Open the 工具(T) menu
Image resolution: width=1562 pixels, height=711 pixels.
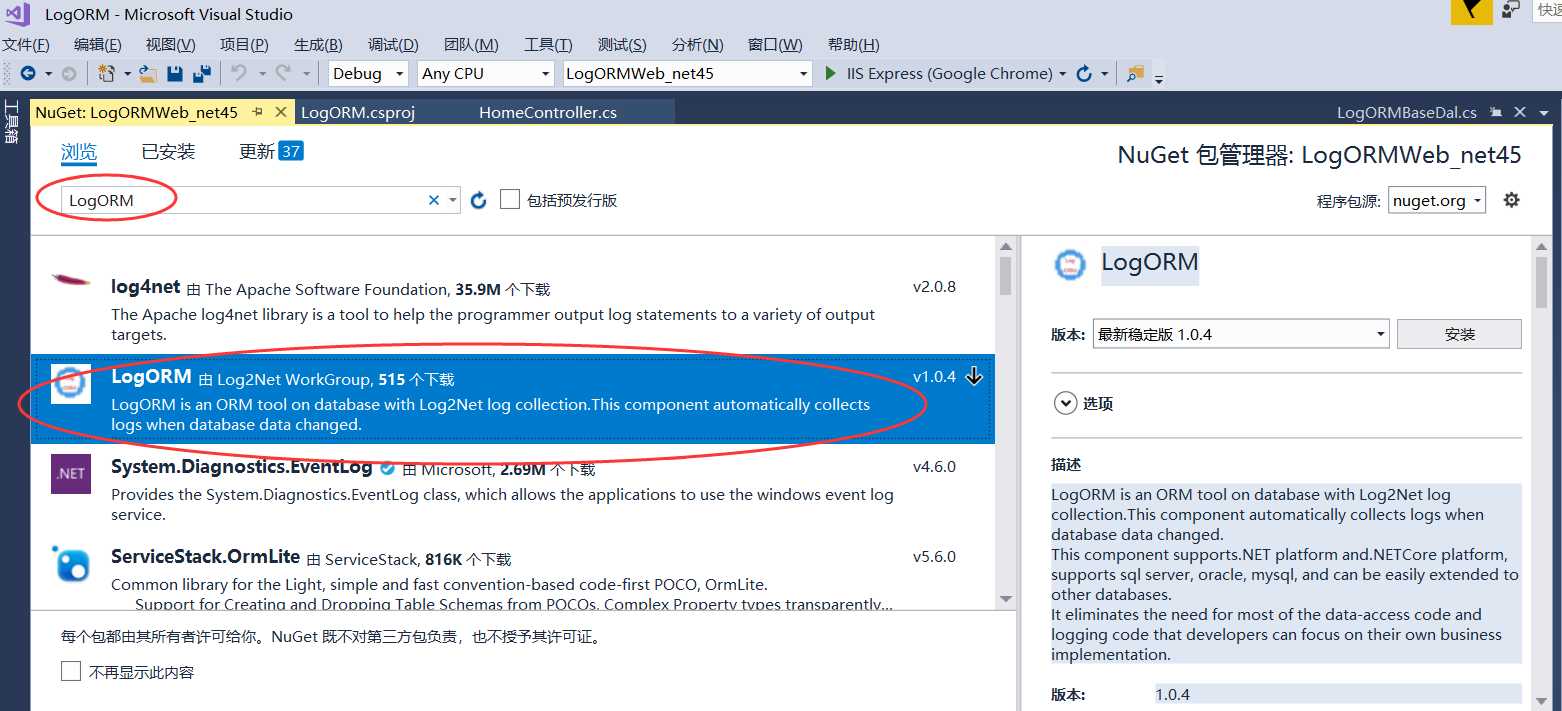pos(546,44)
